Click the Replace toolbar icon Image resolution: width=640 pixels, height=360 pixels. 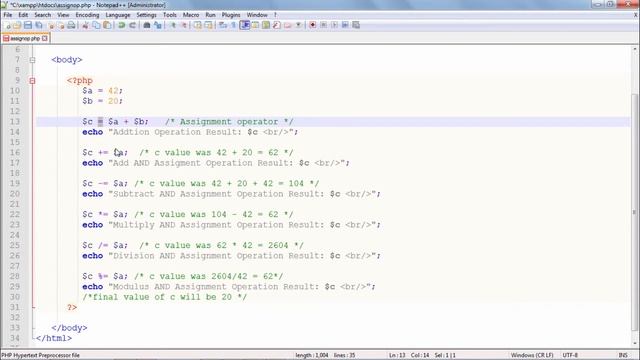pos(158,25)
